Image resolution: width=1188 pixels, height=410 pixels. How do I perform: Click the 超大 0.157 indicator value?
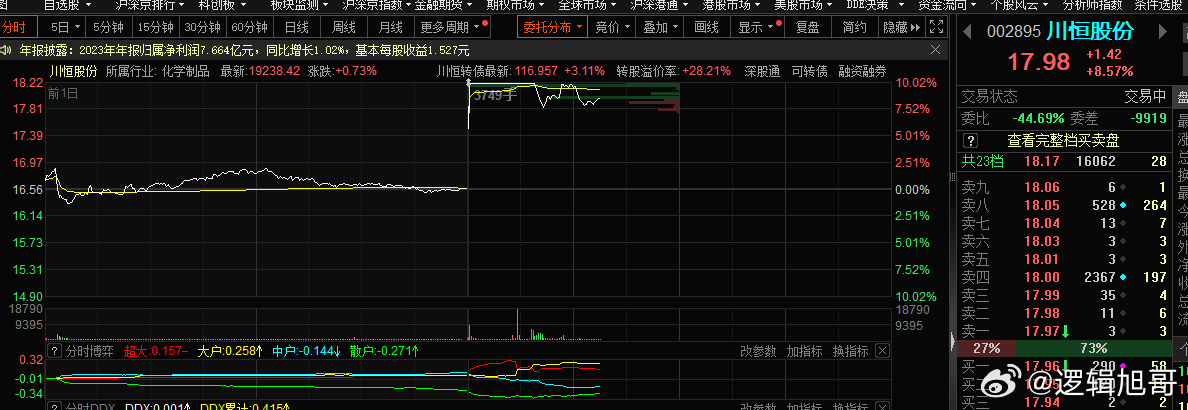coord(156,351)
